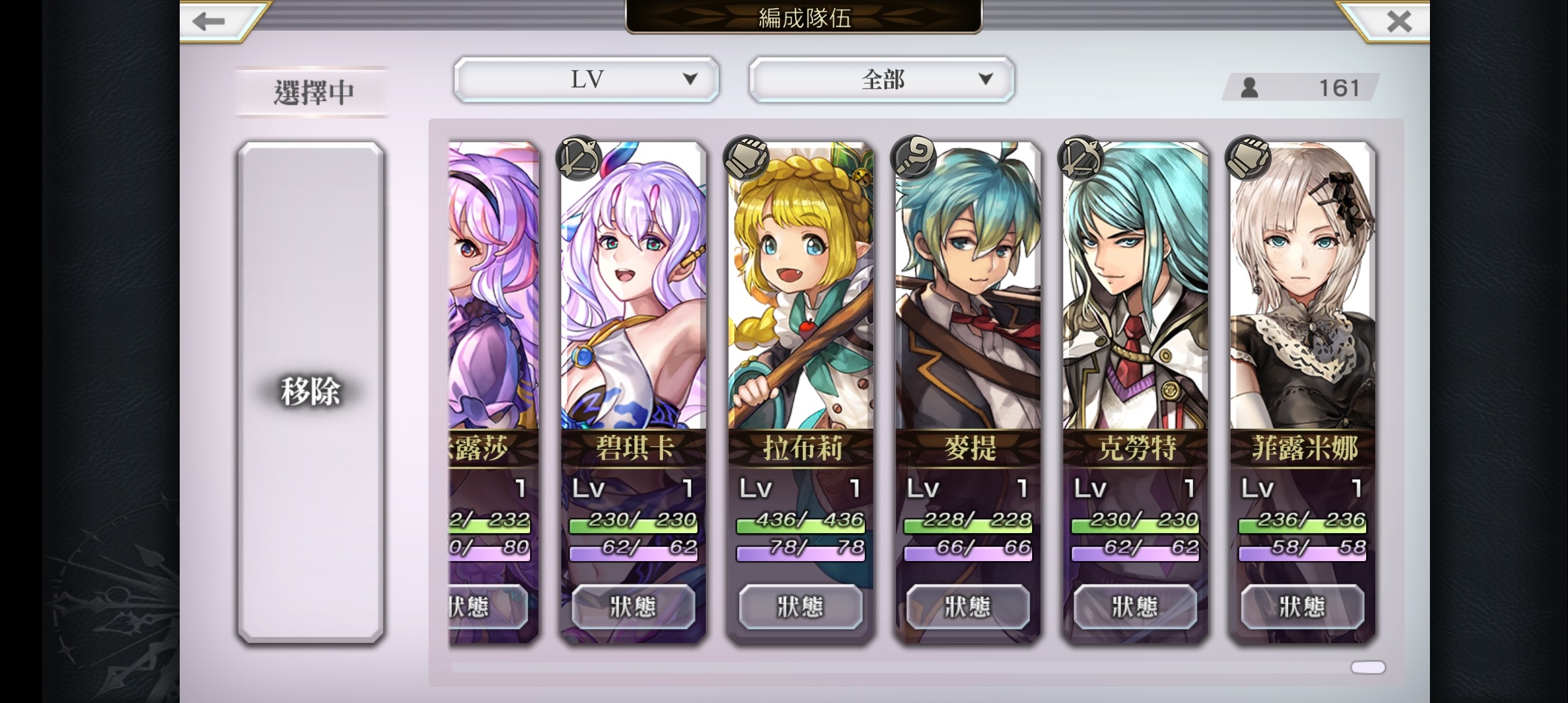This screenshot has height=703, width=1568.
Task: Open the LV sort dropdown
Action: [x=587, y=79]
